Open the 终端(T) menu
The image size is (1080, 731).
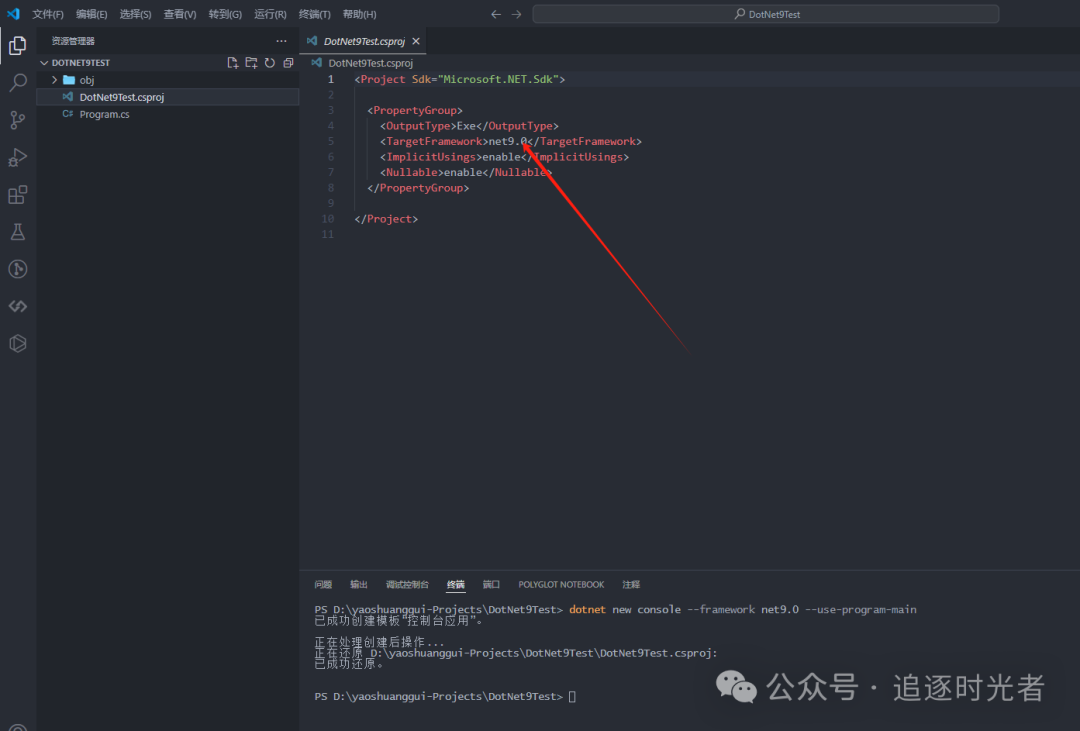click(x=315, y=14)
